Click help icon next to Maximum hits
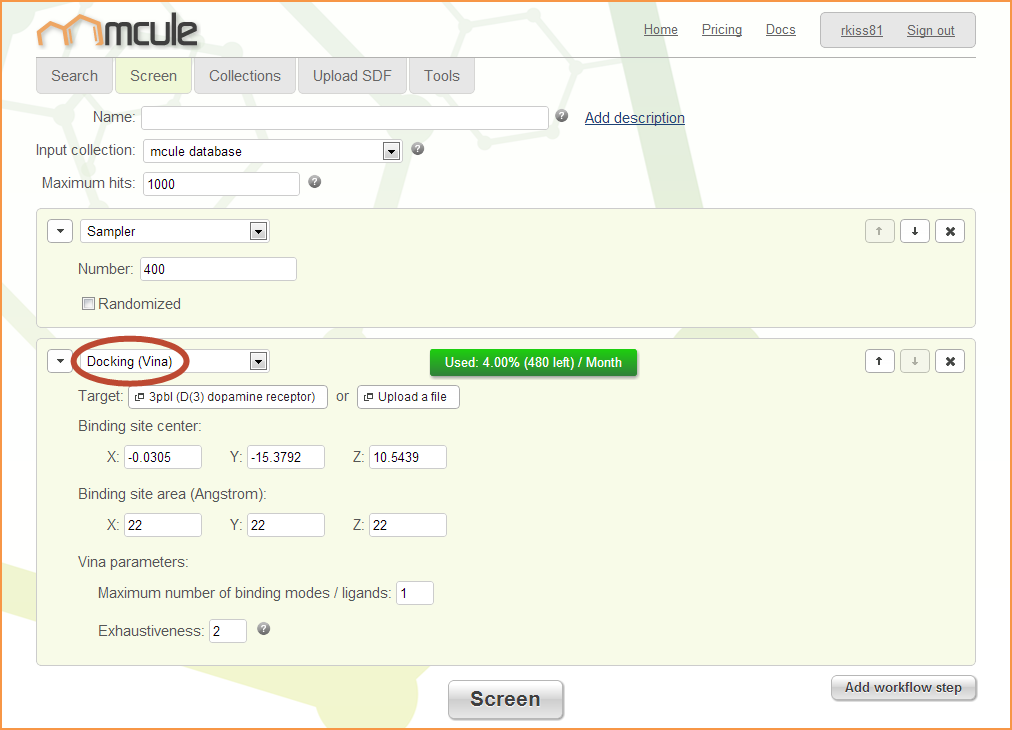Screen dimensions: 1012x730 click(x=315, y=182)
